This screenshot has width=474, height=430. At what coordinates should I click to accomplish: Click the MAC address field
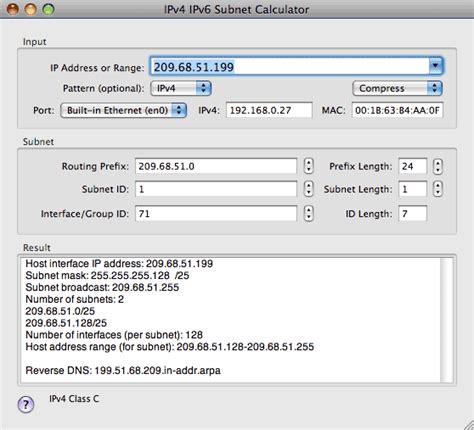397,110
